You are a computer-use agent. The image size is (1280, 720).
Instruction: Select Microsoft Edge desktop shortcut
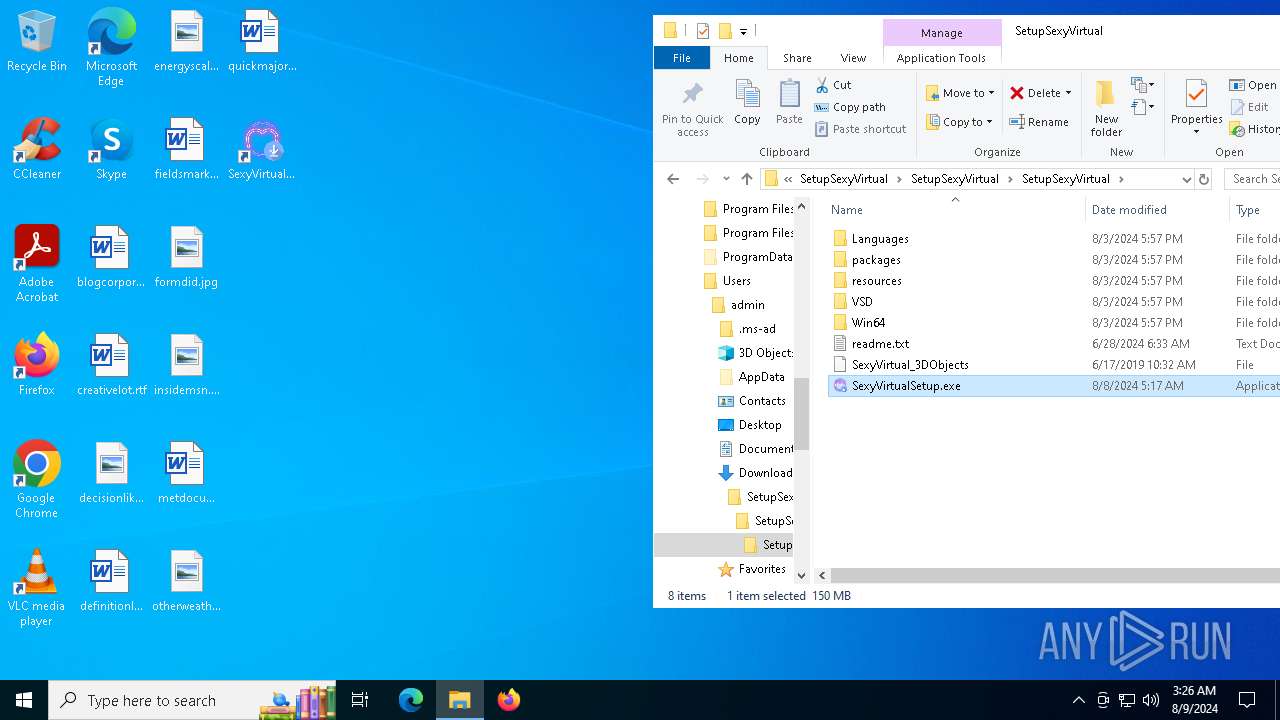point(111,48)
